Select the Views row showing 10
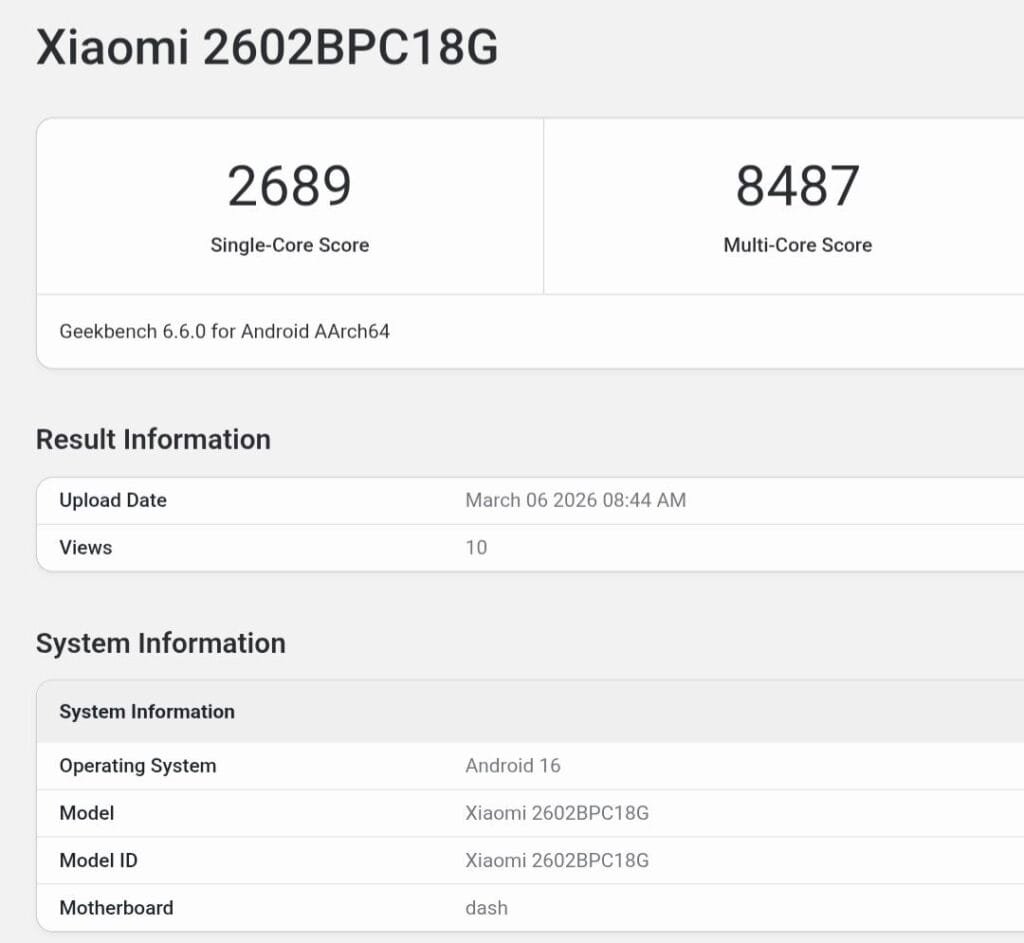Image resolution: width=1024 pixels, height=943 pixels. (86, 547)
